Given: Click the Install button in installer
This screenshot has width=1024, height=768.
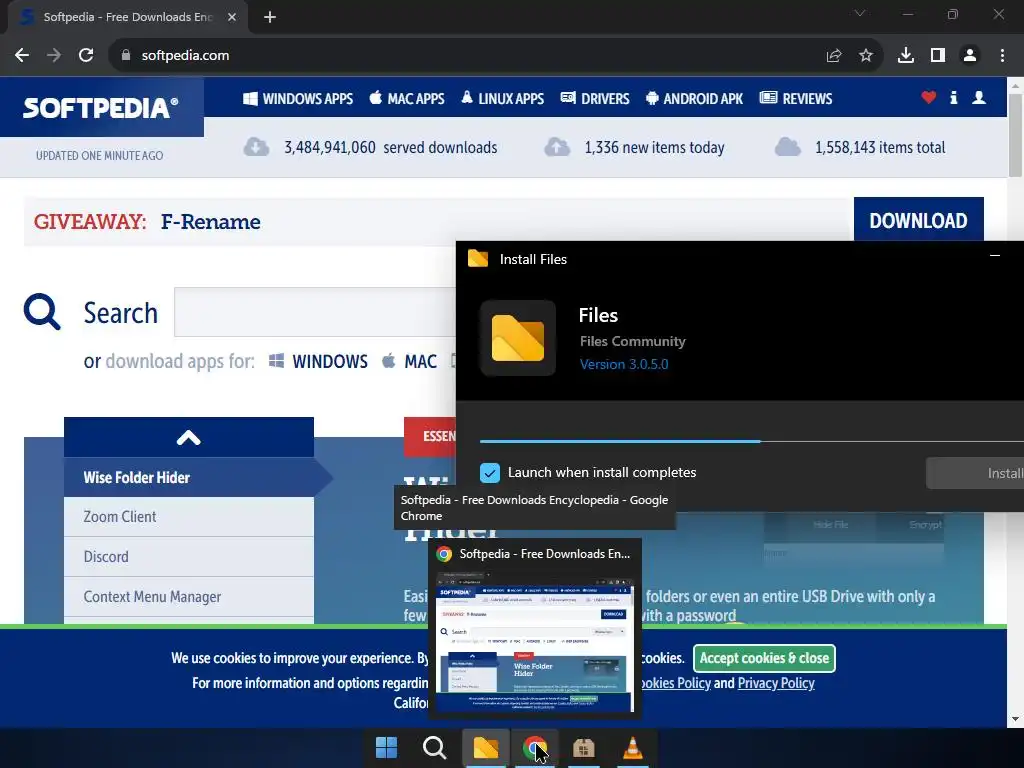Looking at the screenshot, I should pyautogui.click(x=975, y=473).
